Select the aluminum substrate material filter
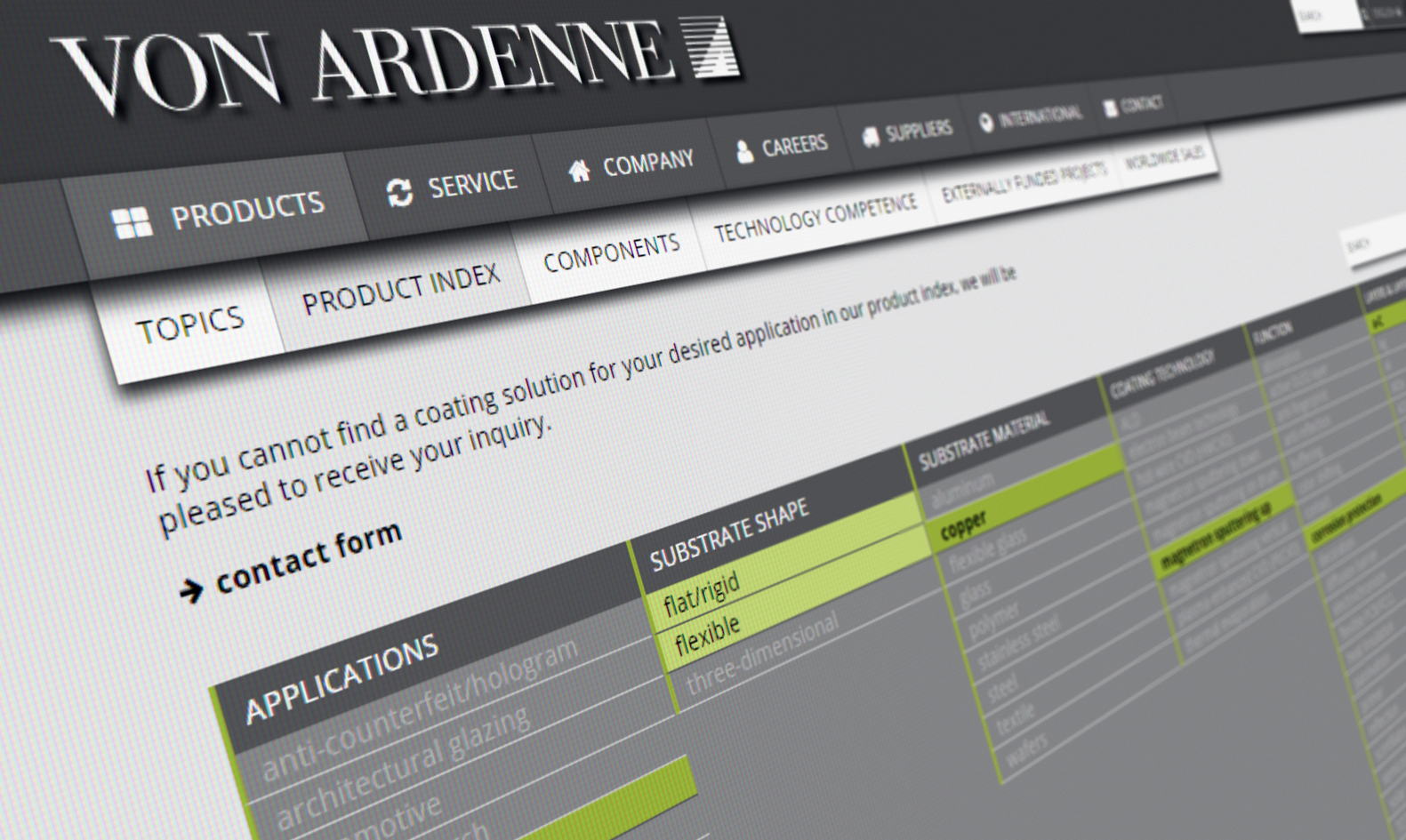Viewport: 1406px width, 840px height. click(x=963, y=492)
